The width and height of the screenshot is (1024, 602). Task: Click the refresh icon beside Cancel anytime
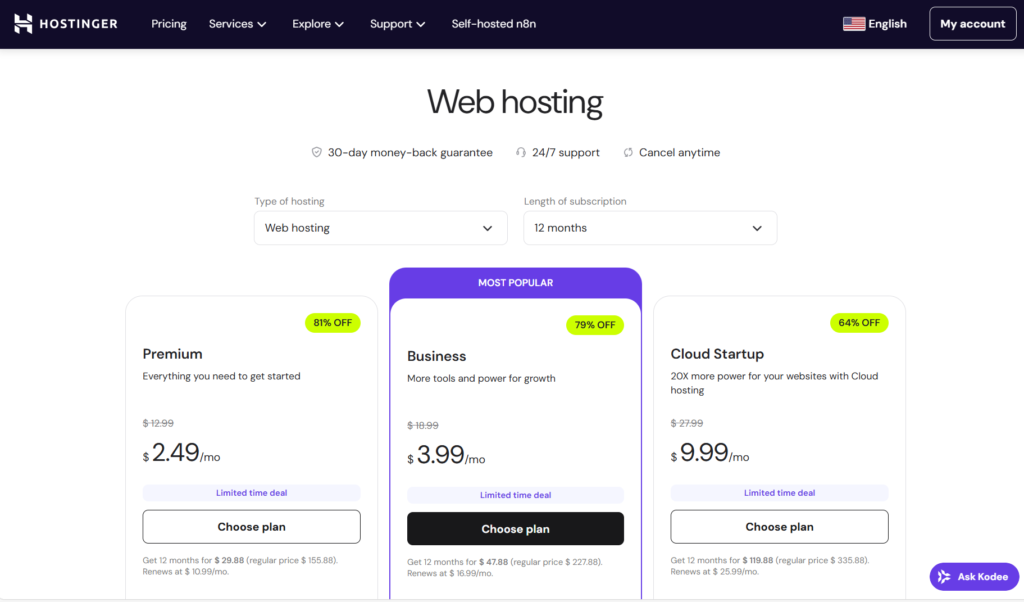coord(627,152)
